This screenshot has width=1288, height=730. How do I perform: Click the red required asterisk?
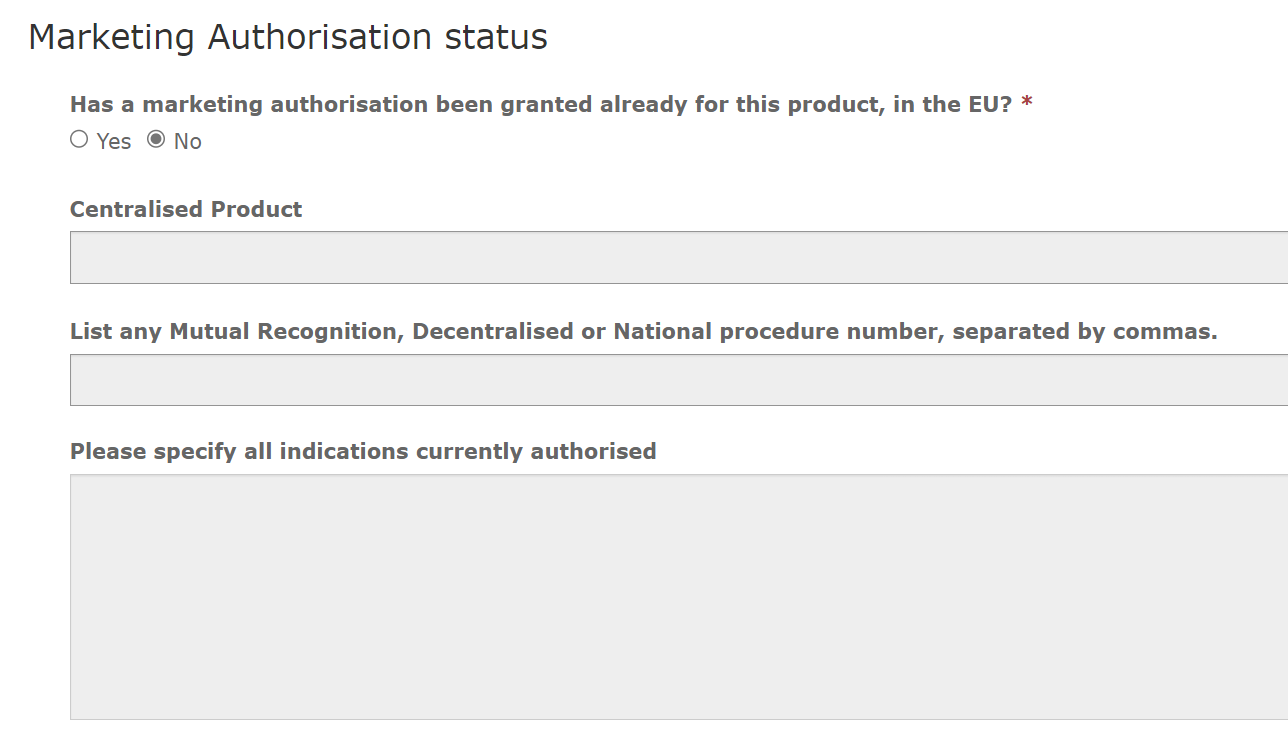tap(1027, 104)
